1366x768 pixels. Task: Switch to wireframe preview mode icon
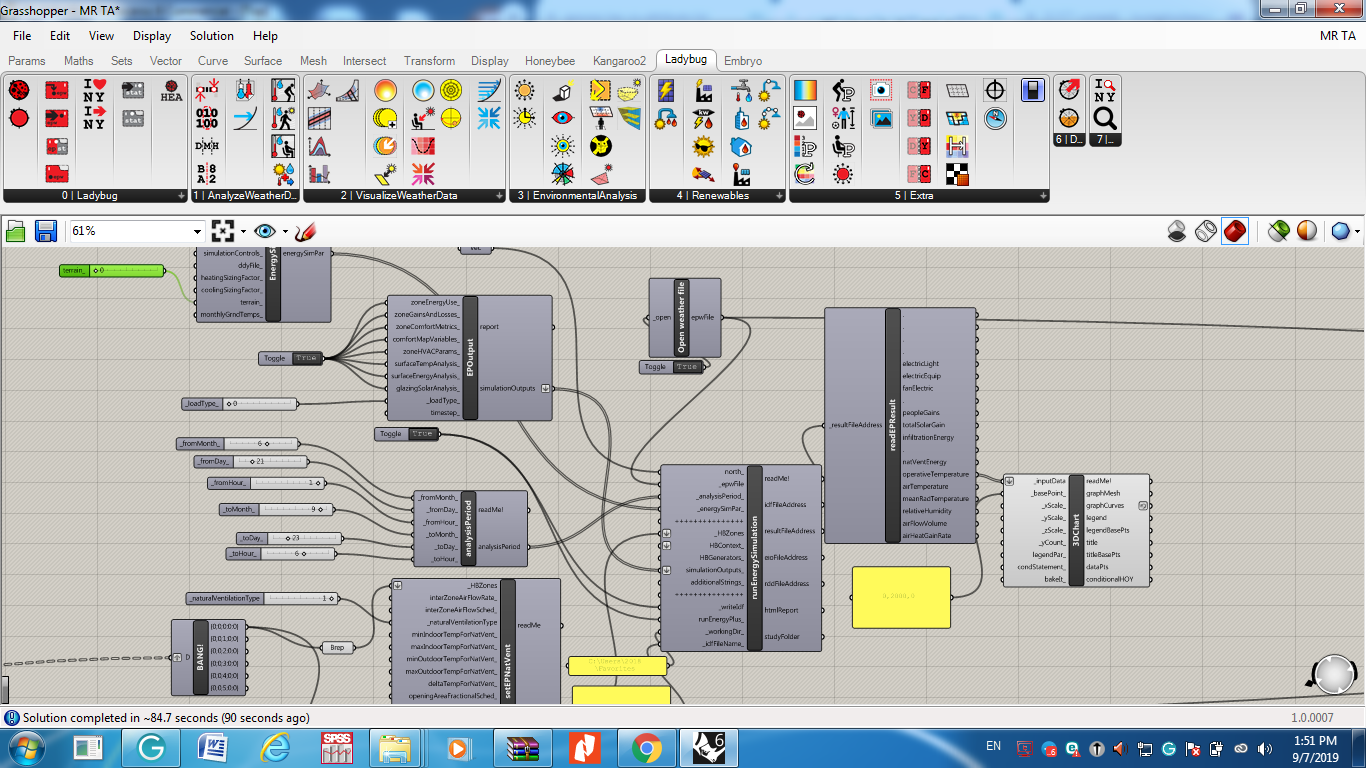coord(1207,231)
